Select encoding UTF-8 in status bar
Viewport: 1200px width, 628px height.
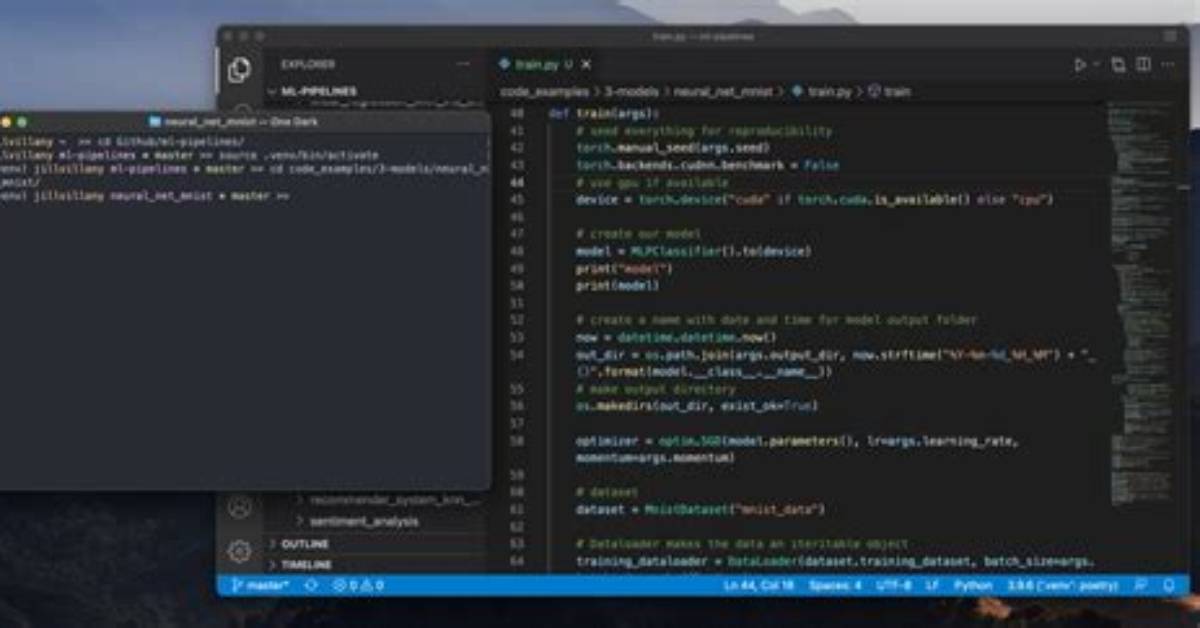coord(893,585)
